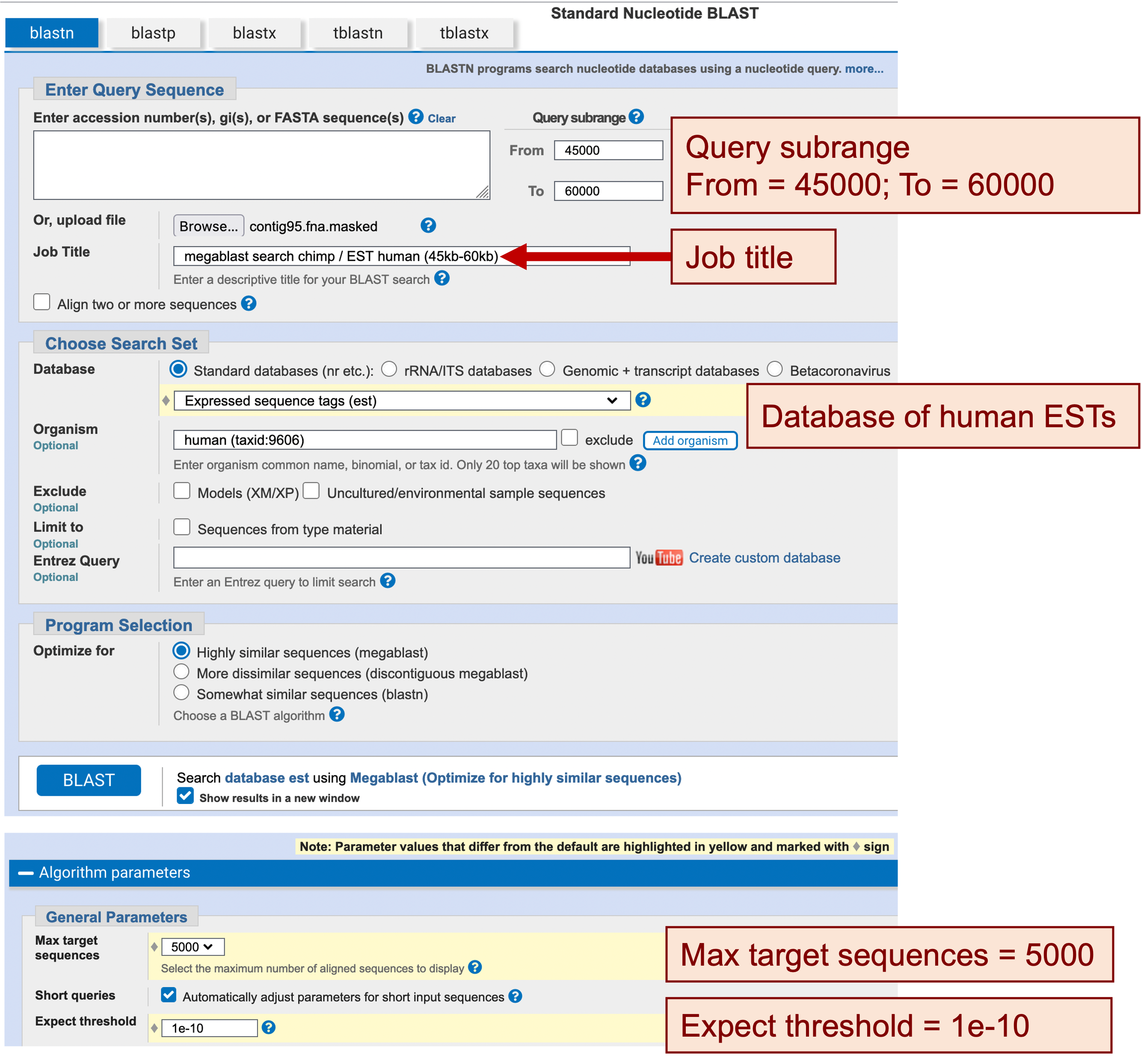
Task: Click the YouTube icon near custom database
Action: pyautogui.click(x=659, y=558)
